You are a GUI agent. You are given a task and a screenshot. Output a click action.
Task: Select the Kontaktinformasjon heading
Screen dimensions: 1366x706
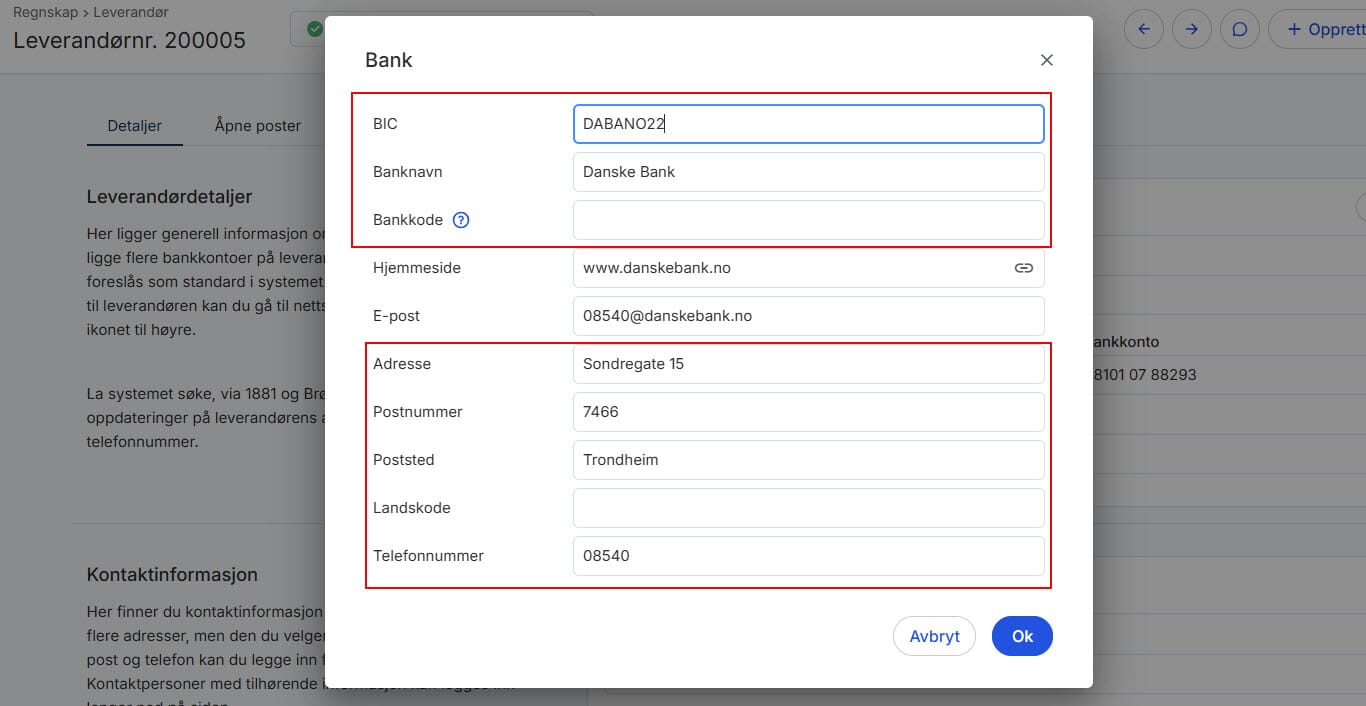click(x=172, y=575)
